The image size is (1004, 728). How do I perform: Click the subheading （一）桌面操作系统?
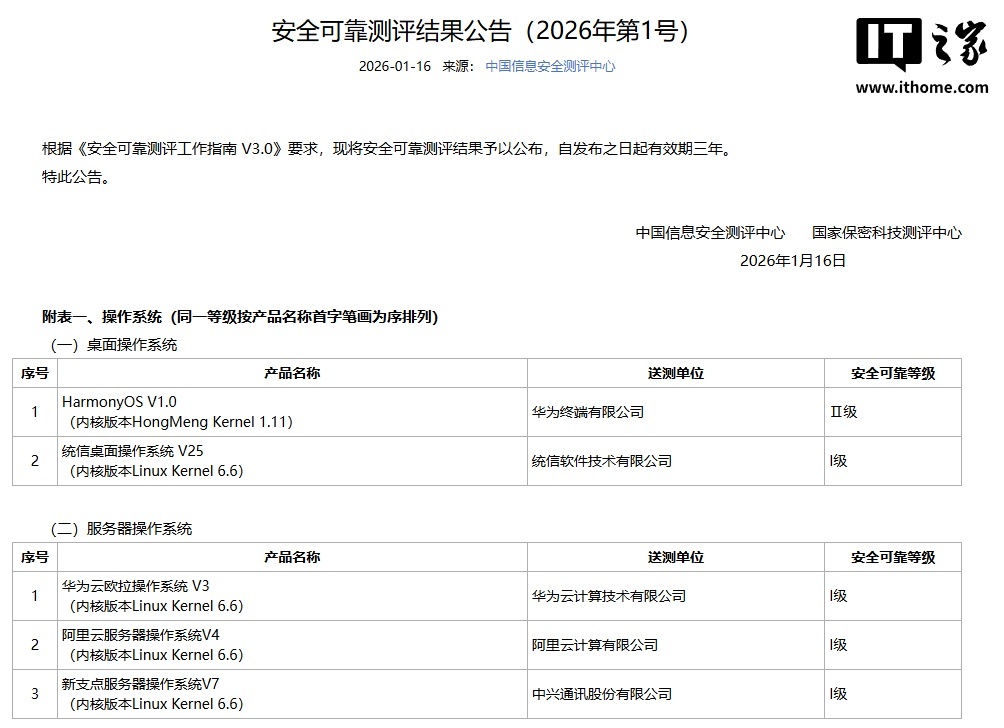[x=113, y=345]
